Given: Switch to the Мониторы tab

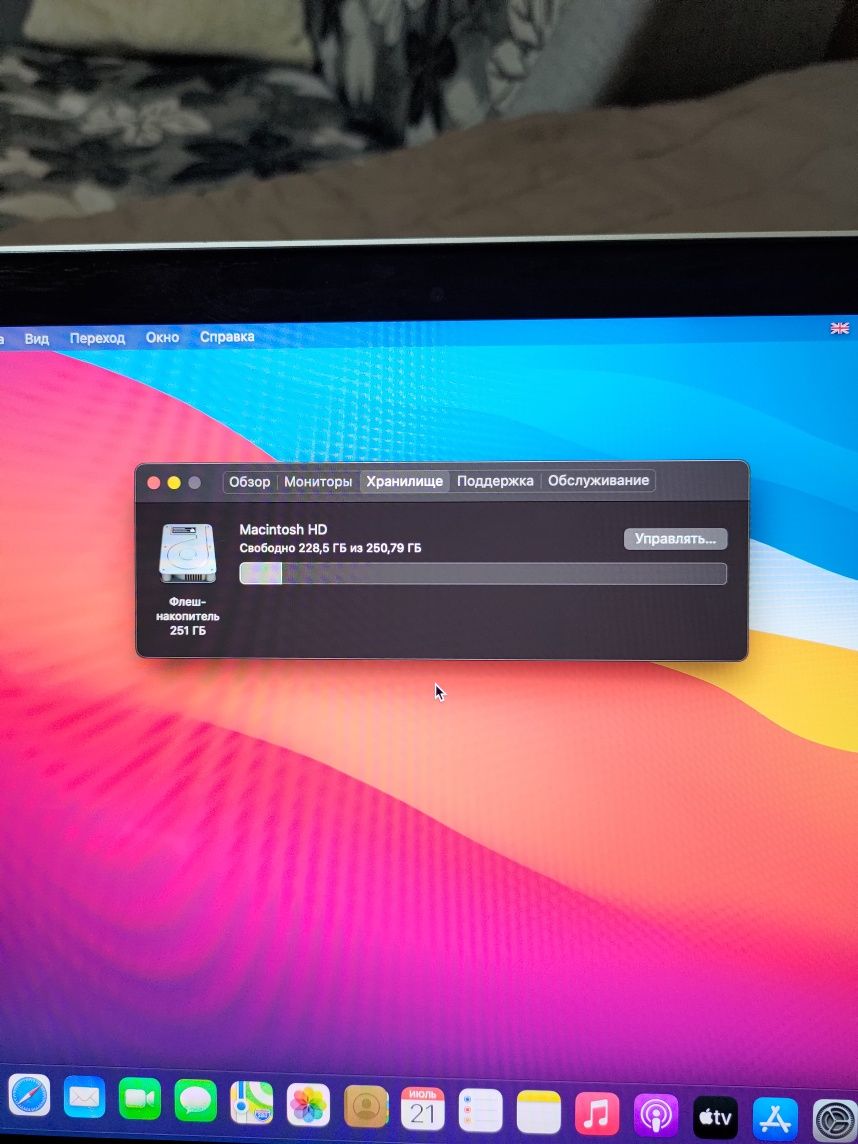Looking at the screenshot, I should click(318, 482).
